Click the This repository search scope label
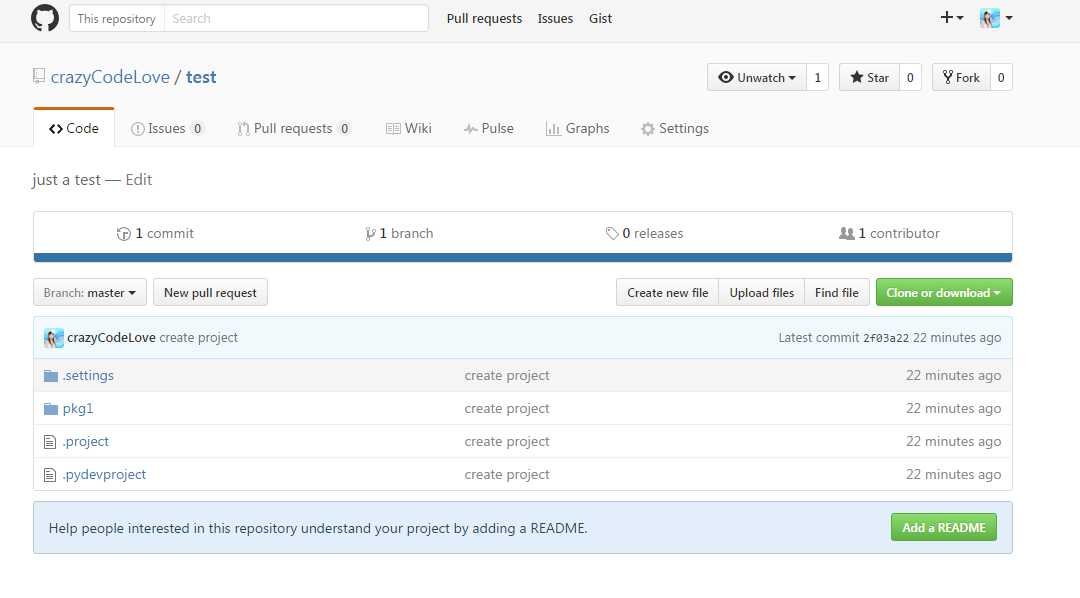1080x598 pixels. tap(116, 19)
